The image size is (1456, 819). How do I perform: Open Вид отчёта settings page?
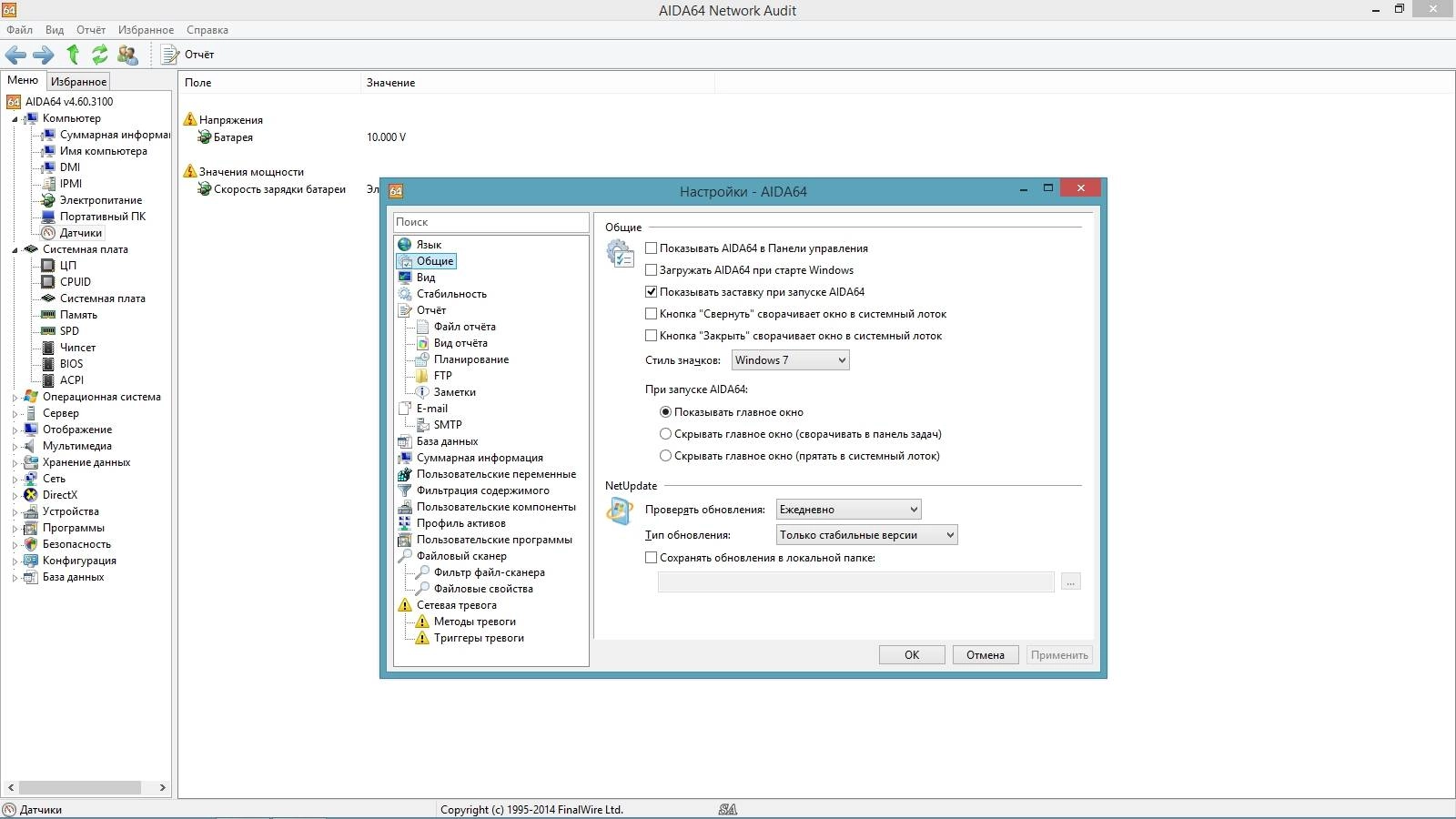460,343
